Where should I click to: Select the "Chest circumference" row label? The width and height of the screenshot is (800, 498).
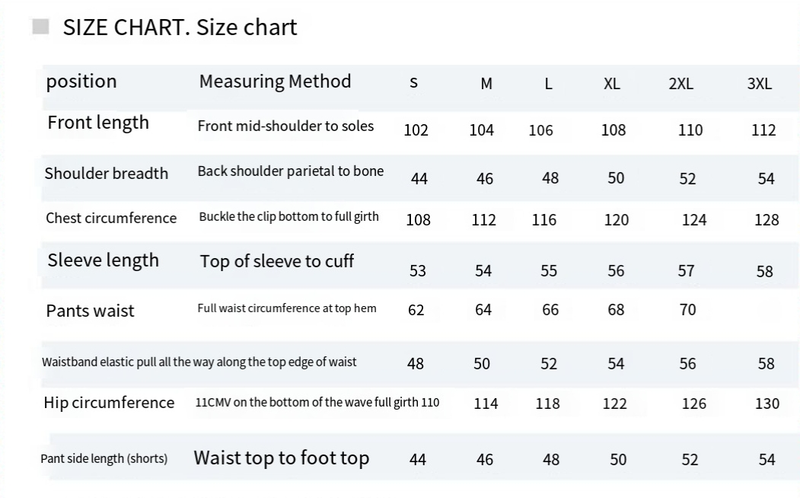click(111, 218)
